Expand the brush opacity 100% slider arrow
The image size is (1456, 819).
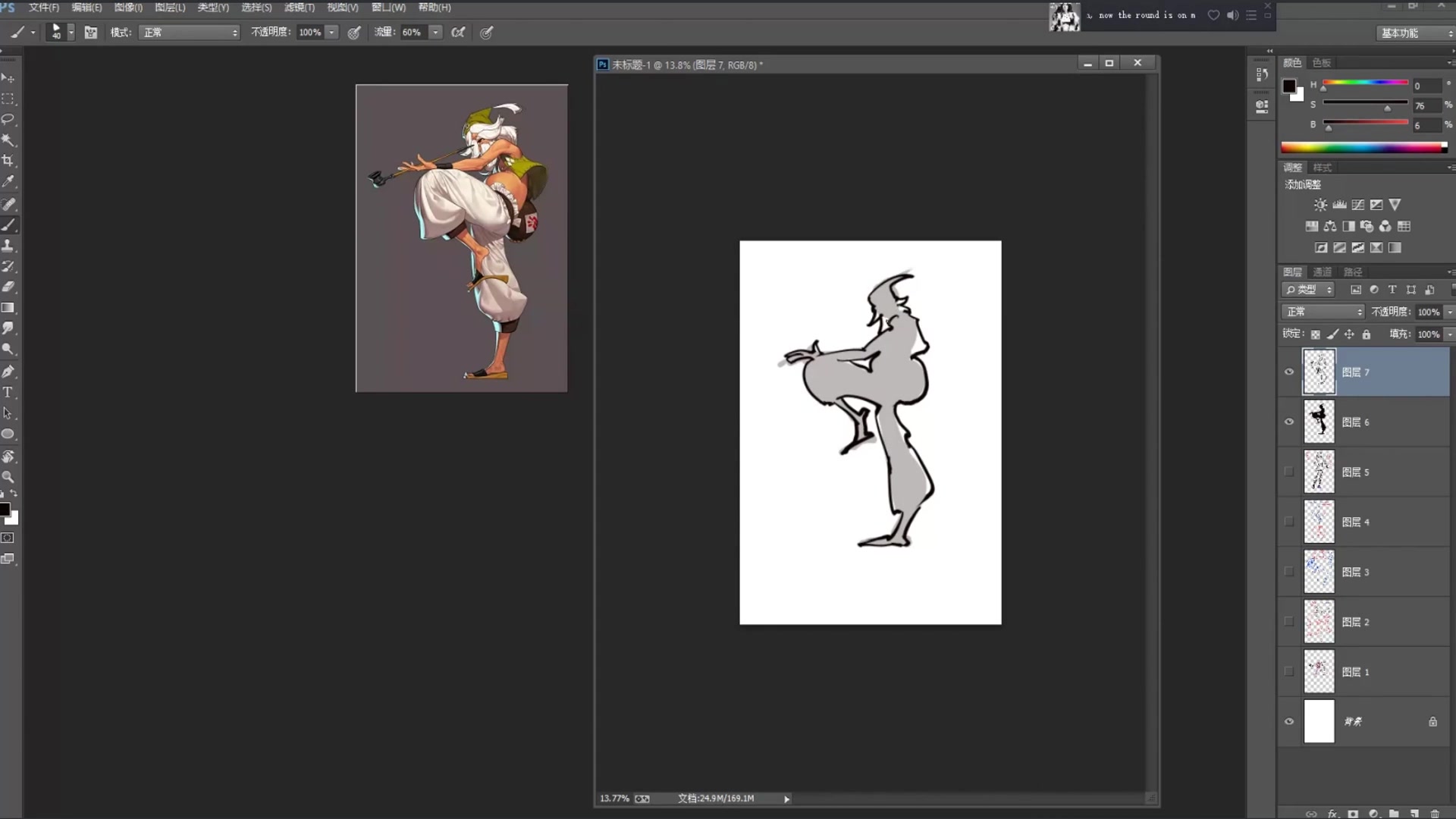(331, 33)
